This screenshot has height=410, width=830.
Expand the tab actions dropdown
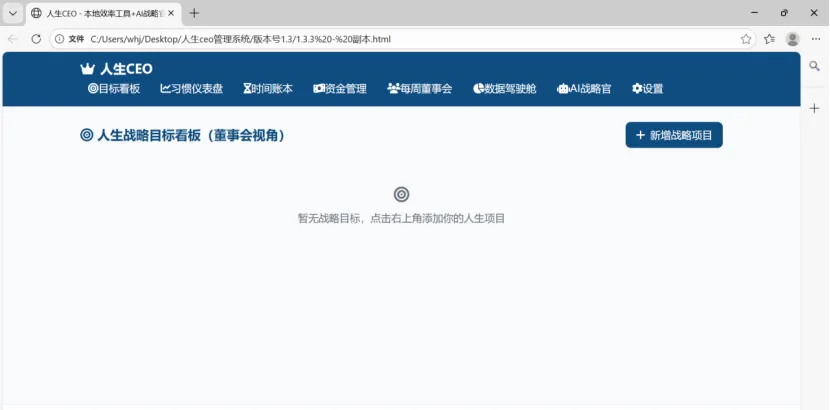tap(13, 13)
